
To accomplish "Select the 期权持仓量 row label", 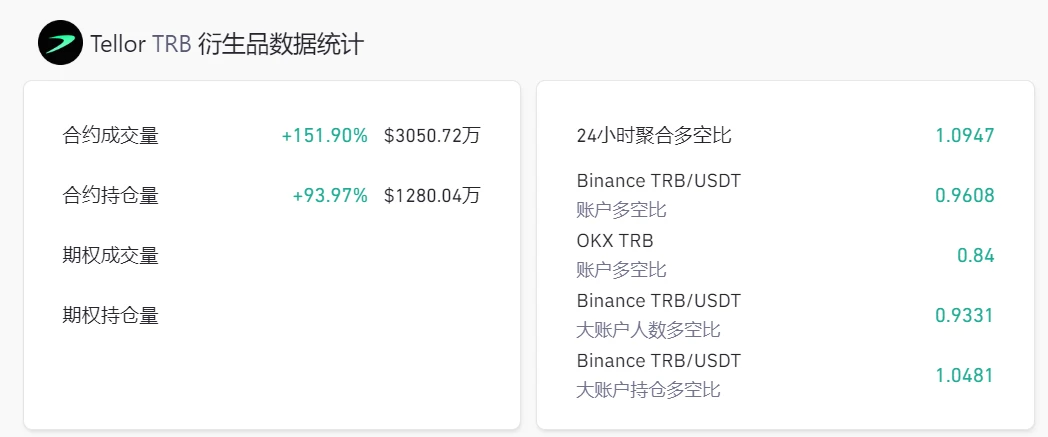I will pos(110,315).
